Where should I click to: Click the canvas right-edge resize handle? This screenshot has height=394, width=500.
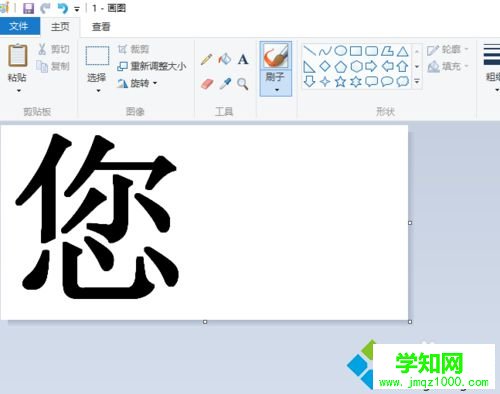click(410, 223)
